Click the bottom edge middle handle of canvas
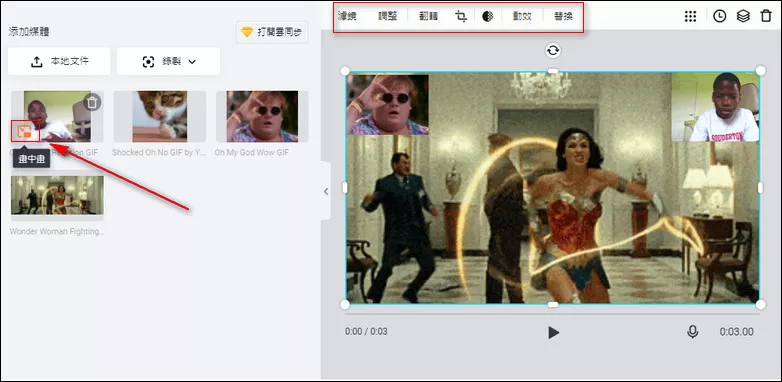The height and width of the screenshot is (382, 782). click(553, 304)
